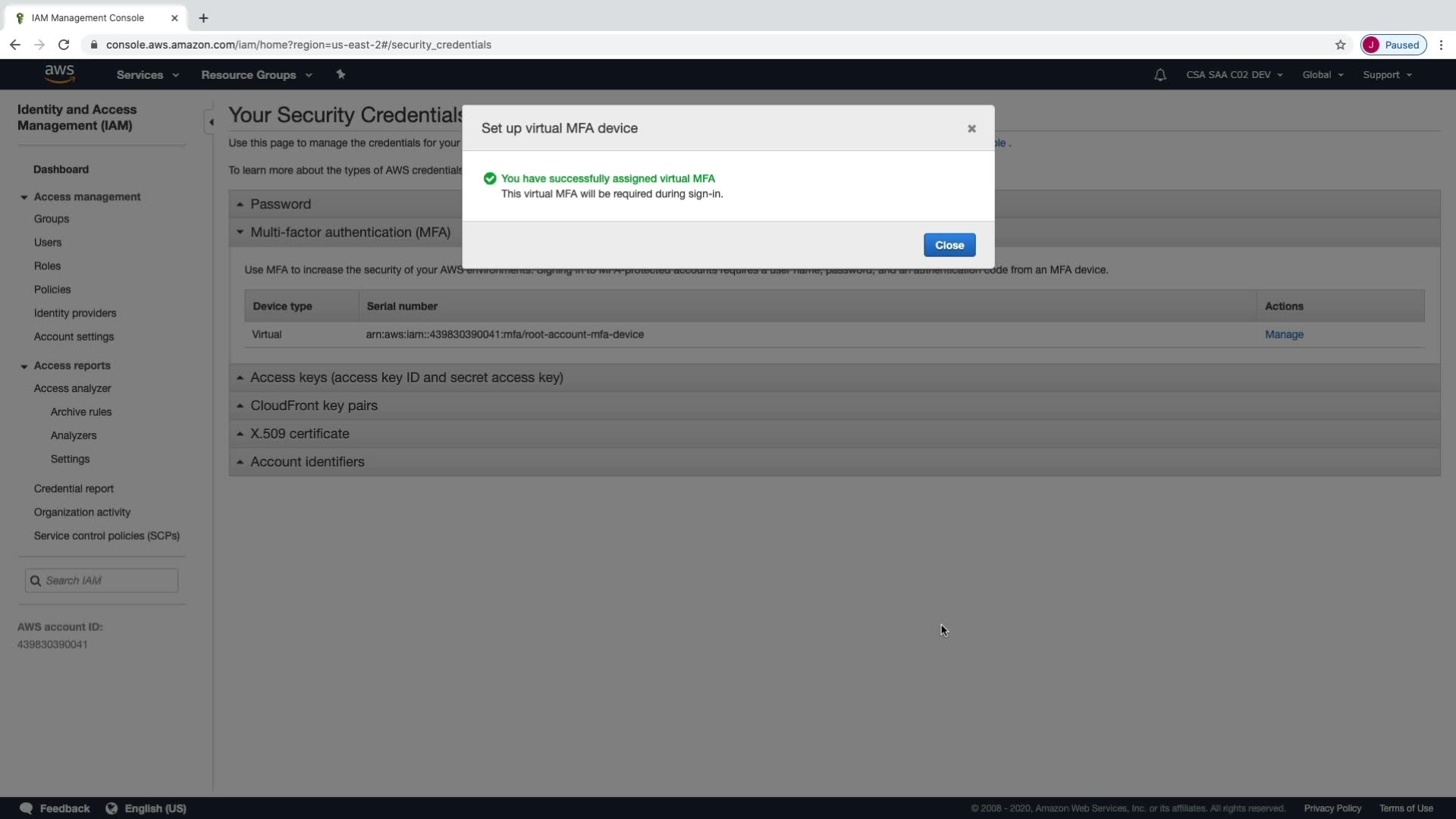
Task: Reload the page with refresh icon
Action: pos(64,45)
